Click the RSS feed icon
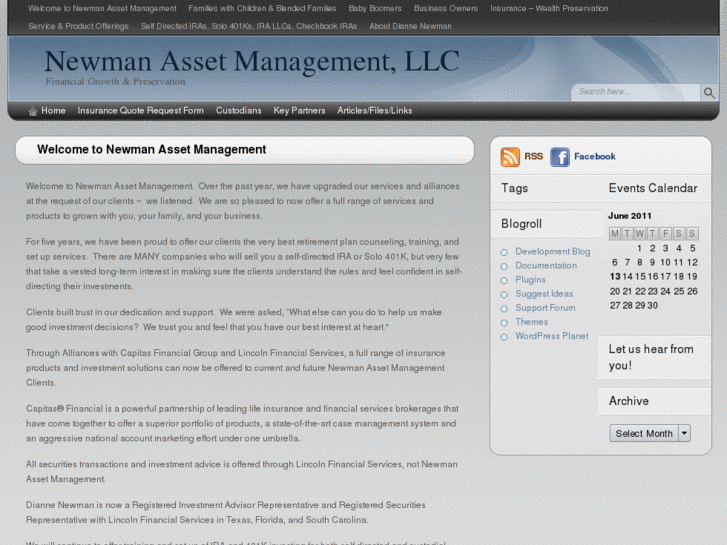This screenshot has height=545, width=727. pyautogui.click(x=510, y=157)
